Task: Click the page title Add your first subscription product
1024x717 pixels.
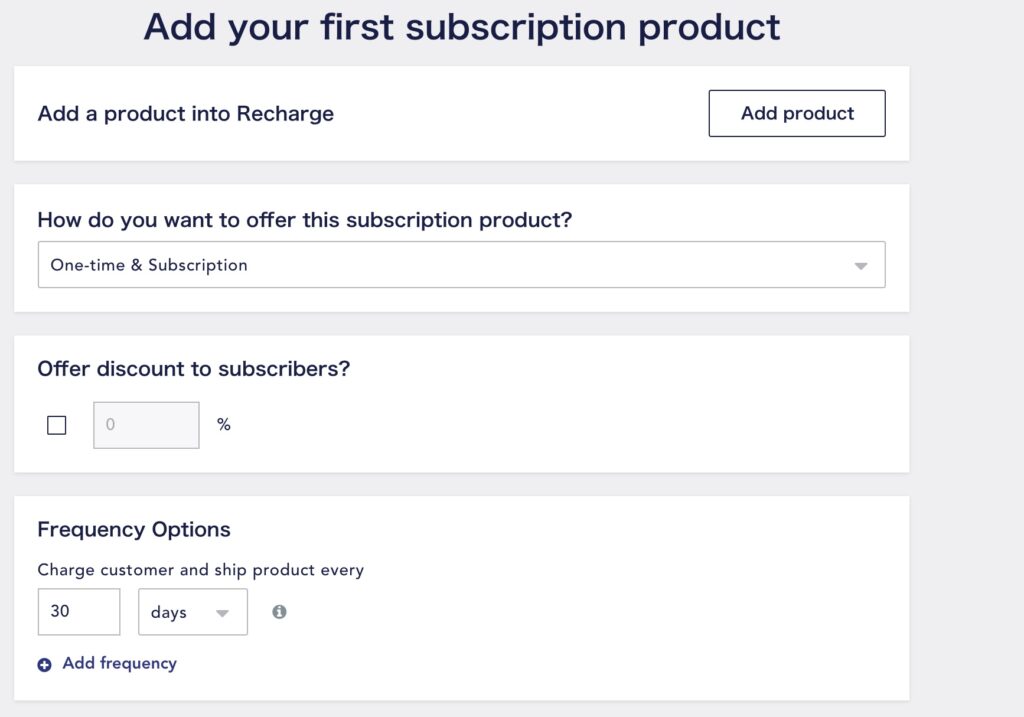Action: [x=462, y=27]
